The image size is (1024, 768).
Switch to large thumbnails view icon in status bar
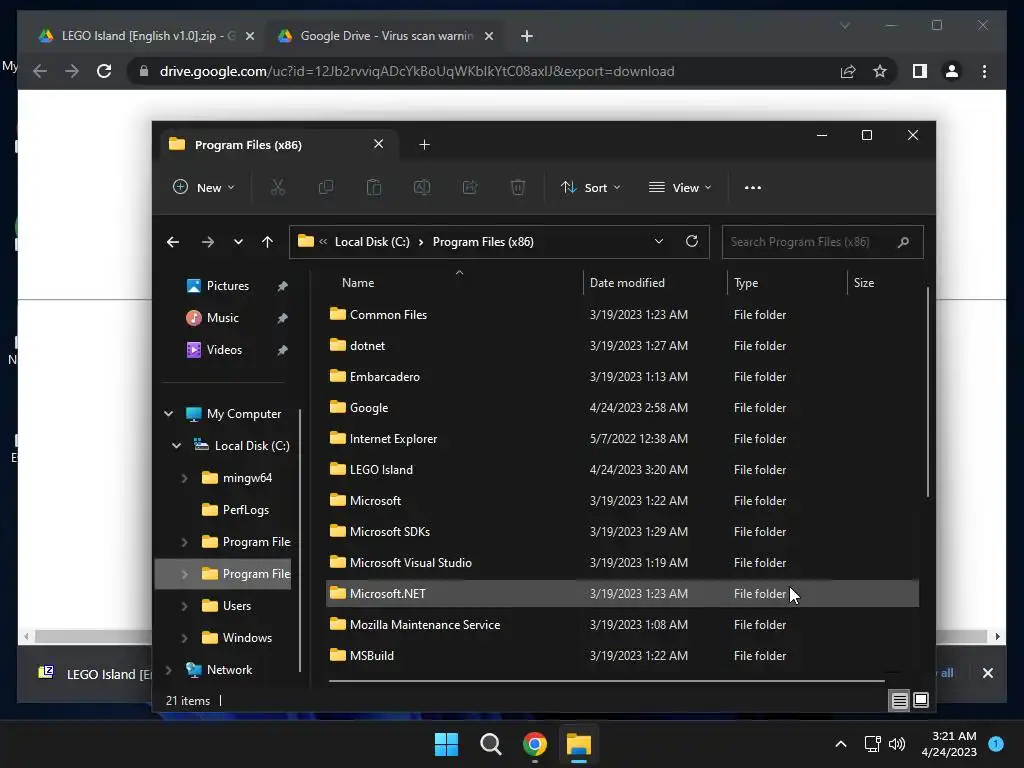point(921,700)
